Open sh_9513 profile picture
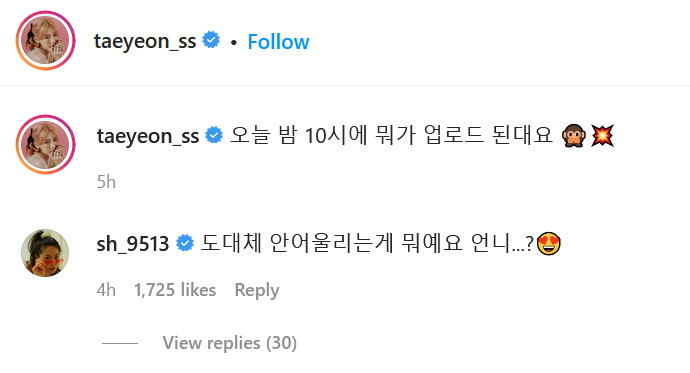Viewport: 690px width, 373px height. pyautogui.click(x=45, y=253)
